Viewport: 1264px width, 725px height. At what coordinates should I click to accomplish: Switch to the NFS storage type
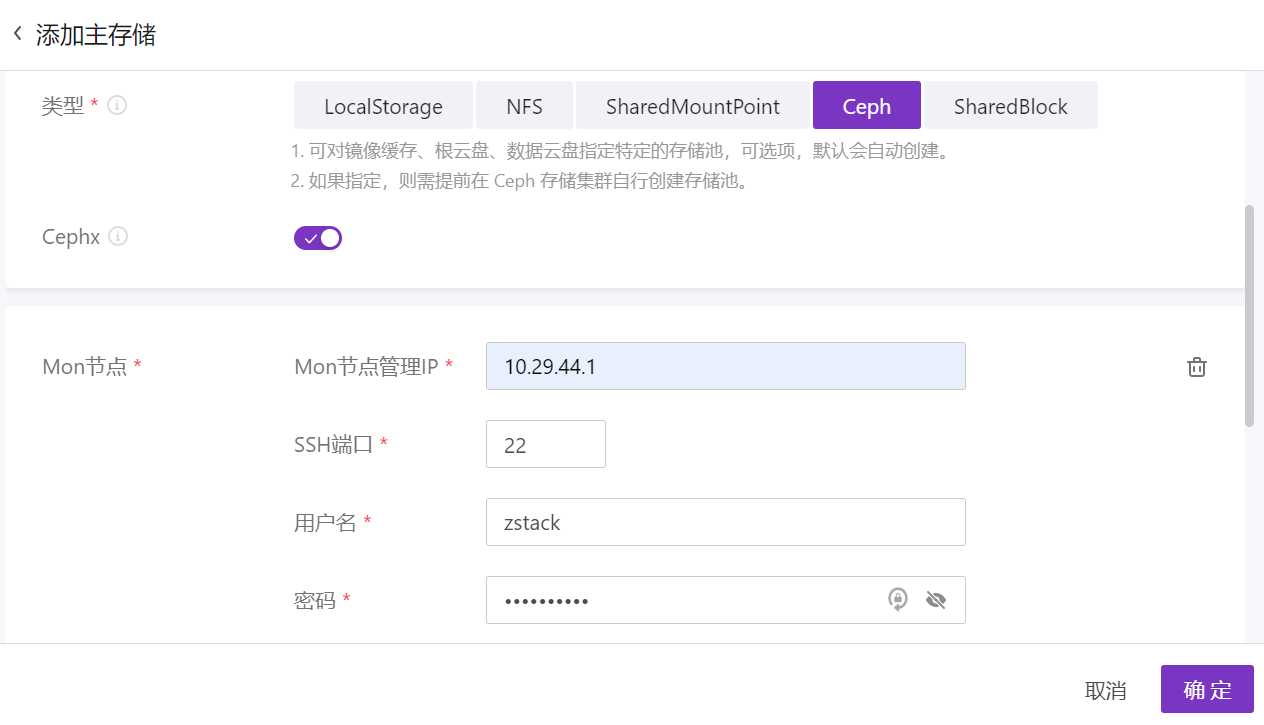[x=524, y=105]
